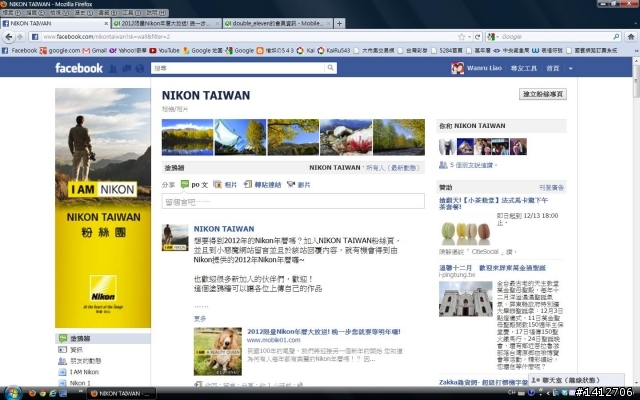640x400 pixels.
Task: Go to home link in Facebook bar
Action: tap(553, 68)
